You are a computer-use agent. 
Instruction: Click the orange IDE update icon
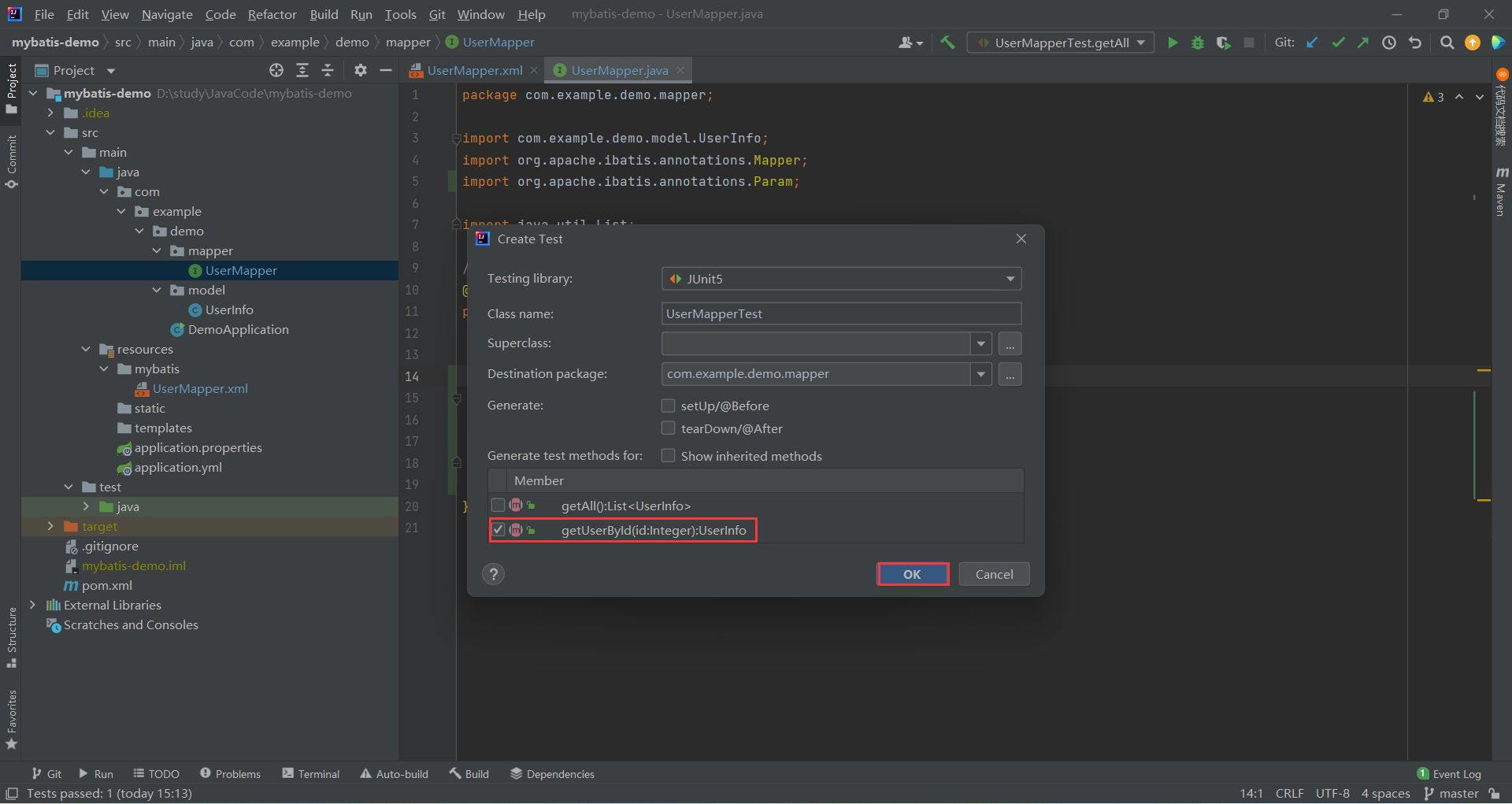(1473, 43)
